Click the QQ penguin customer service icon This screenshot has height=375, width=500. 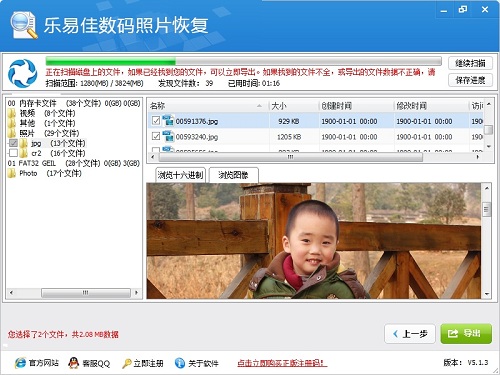(x=73, y=363)
